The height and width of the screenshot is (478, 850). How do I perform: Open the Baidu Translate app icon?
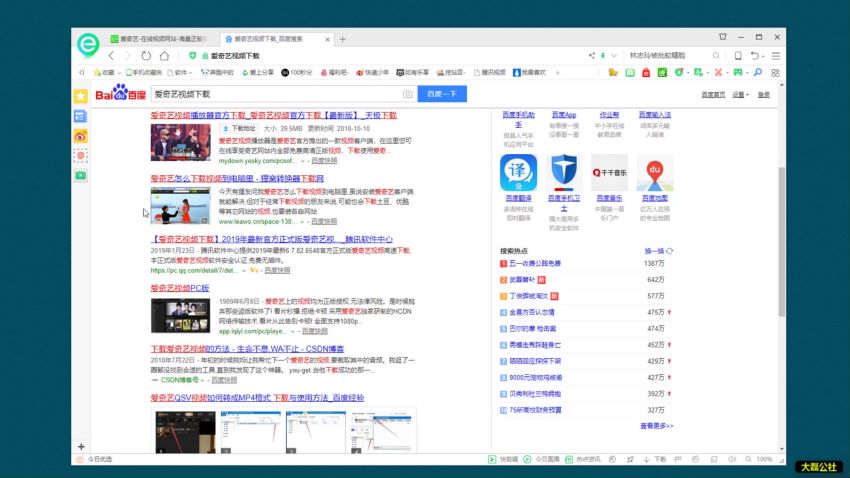[518, 172]
